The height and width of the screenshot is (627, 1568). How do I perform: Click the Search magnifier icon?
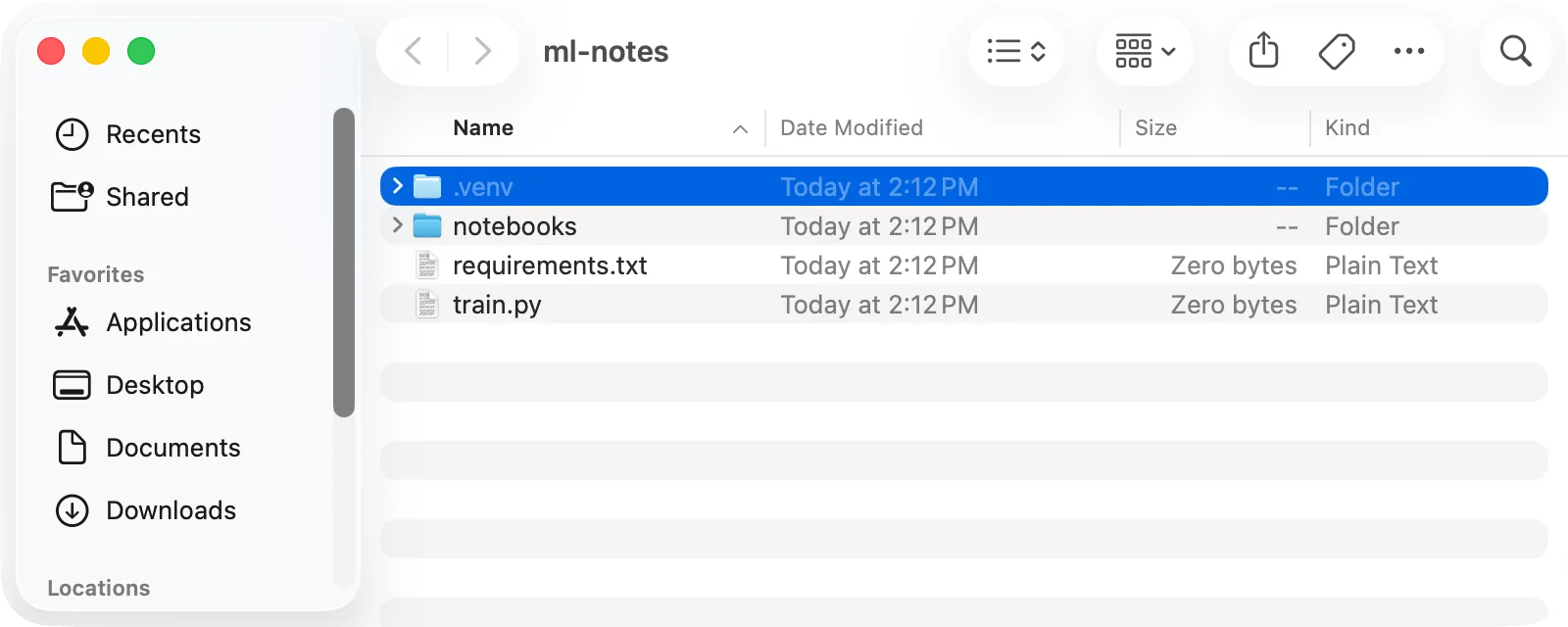coord(1515,51)
